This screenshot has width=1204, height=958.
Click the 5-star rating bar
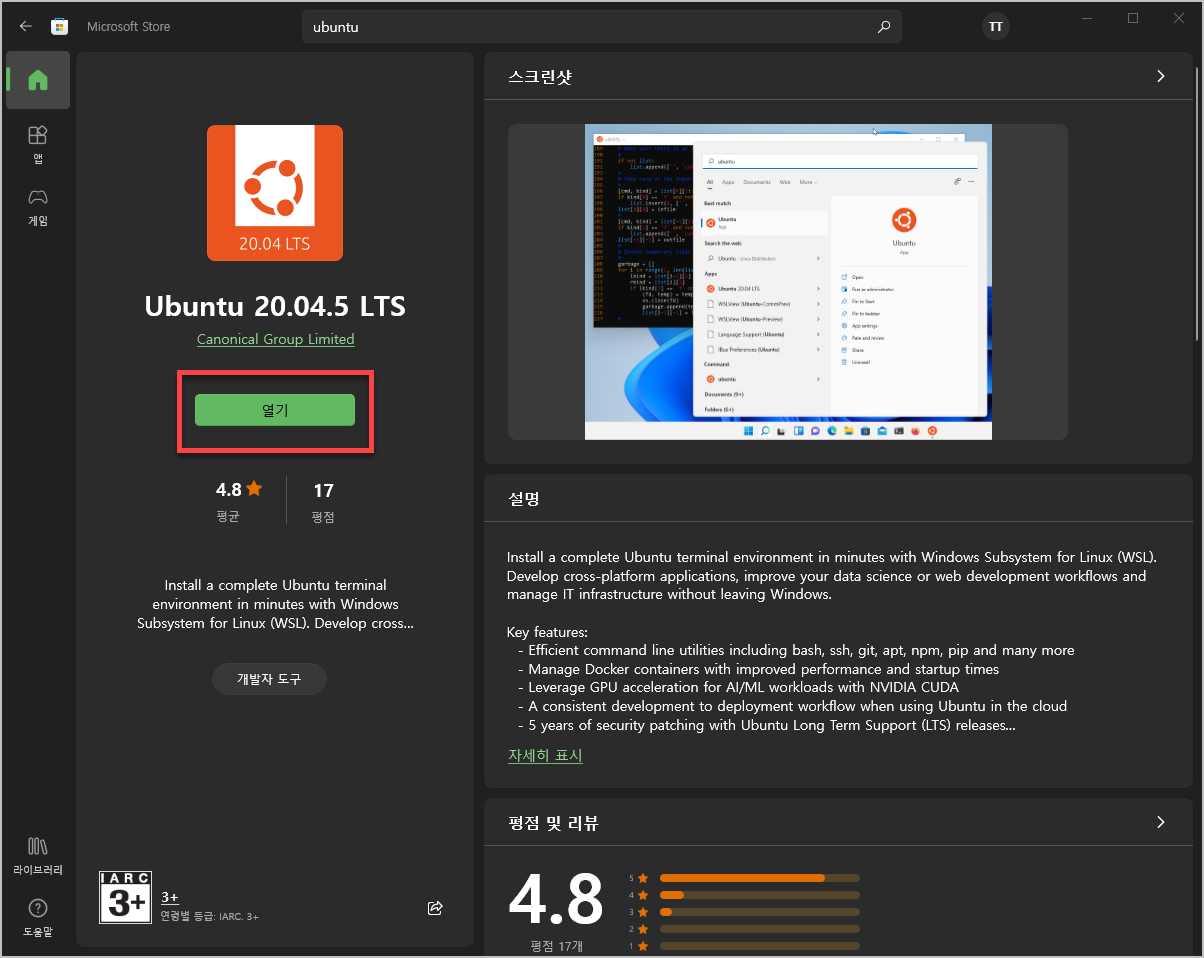click(759, 878)
